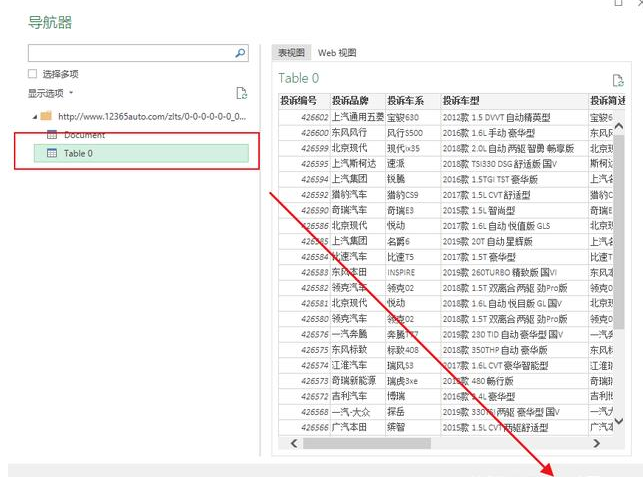Click the Table 0 table icon

coord(52,153)
